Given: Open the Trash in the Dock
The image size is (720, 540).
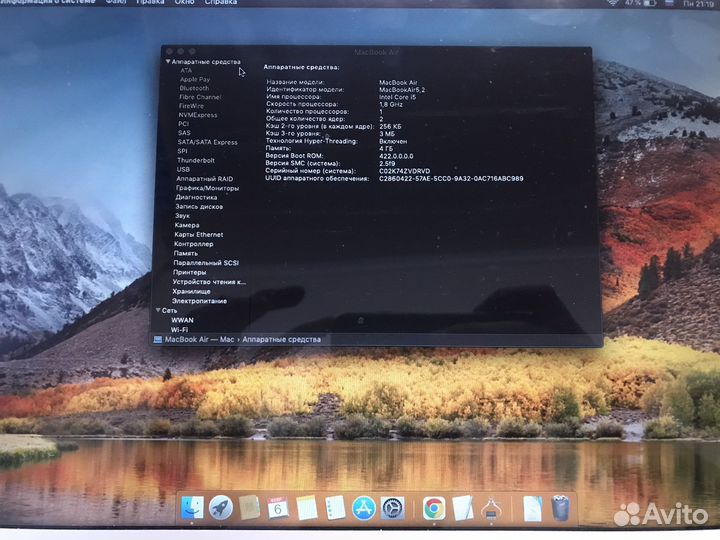Looking at the screenshot, I should (x=561, y=508).
